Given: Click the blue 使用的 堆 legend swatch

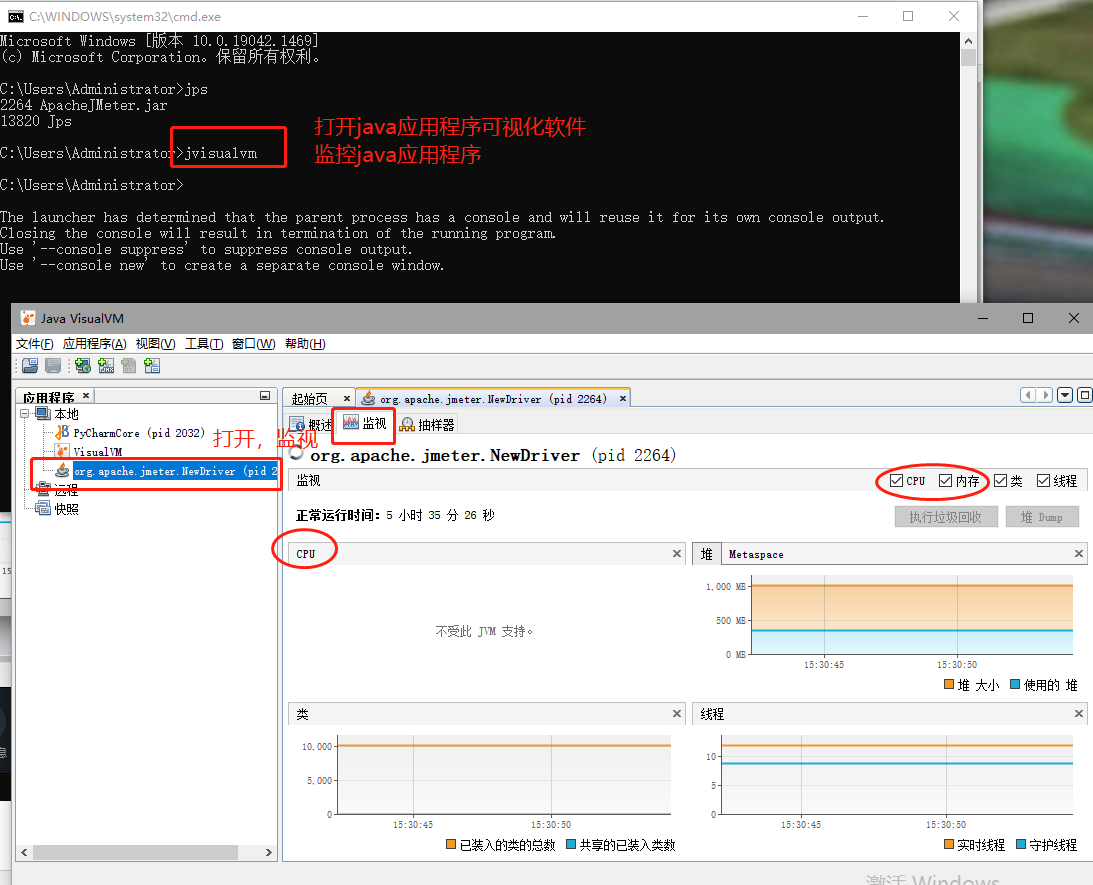Looking at the screenshot, I should coord(1015,684).
